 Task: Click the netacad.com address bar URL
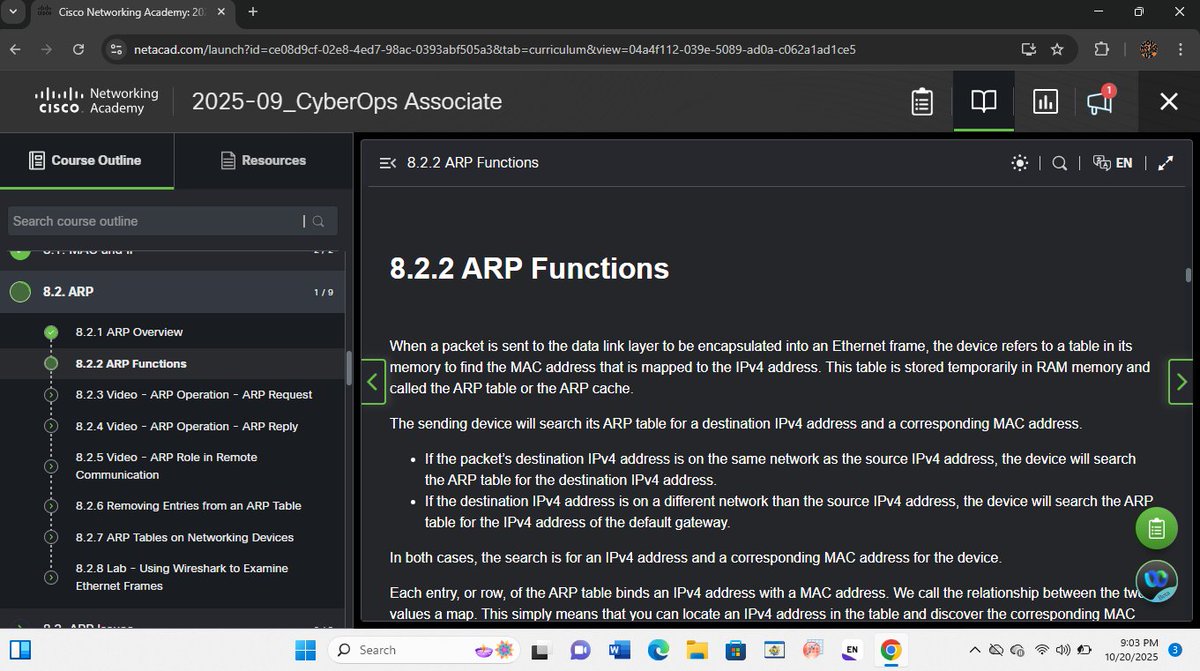tap(494, 49)
